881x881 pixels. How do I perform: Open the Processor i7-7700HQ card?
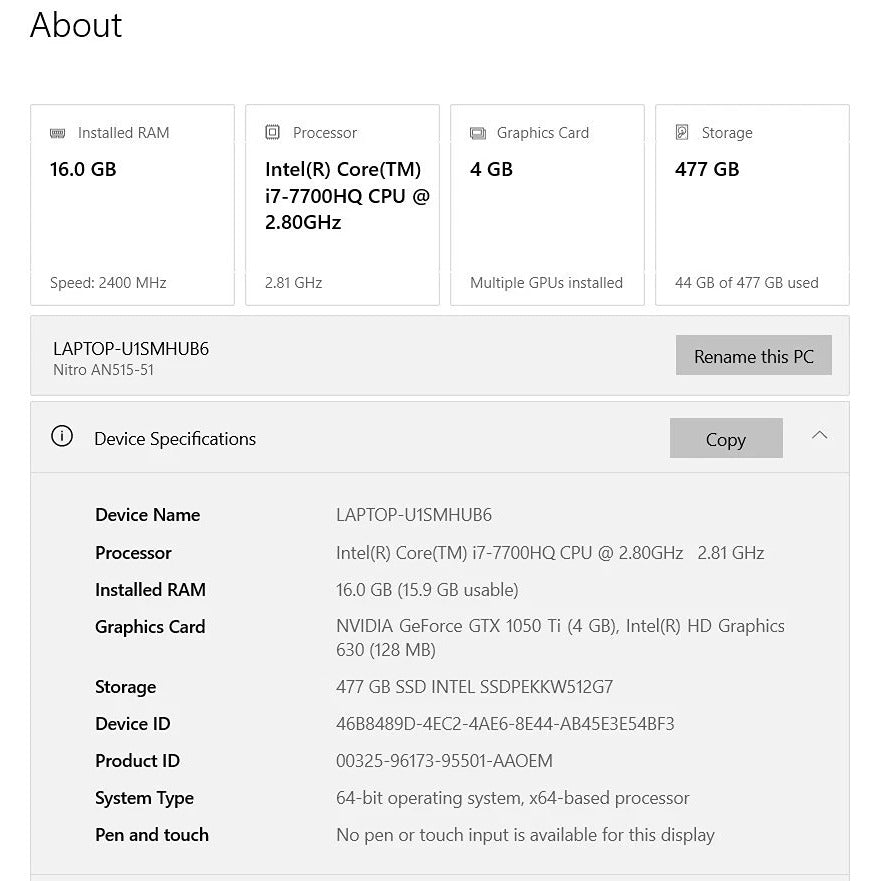pyautogui.click(x=342, y=205)
